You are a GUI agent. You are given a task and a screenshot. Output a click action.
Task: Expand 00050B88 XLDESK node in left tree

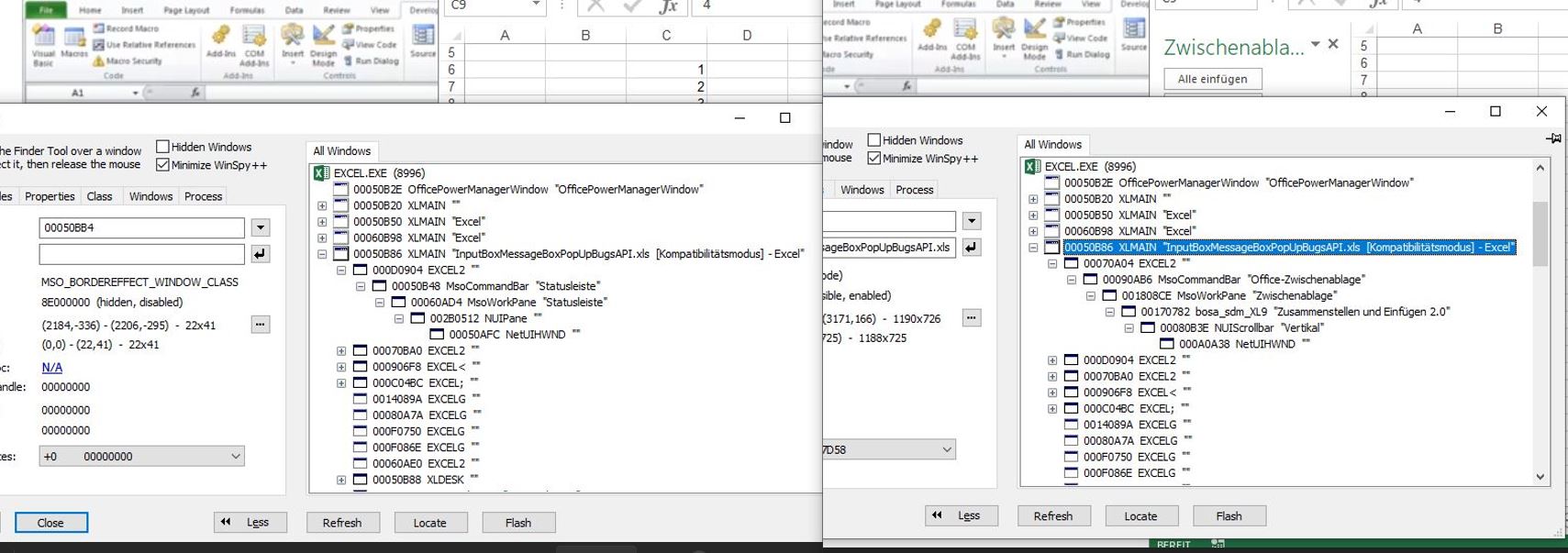coord(341,480)
